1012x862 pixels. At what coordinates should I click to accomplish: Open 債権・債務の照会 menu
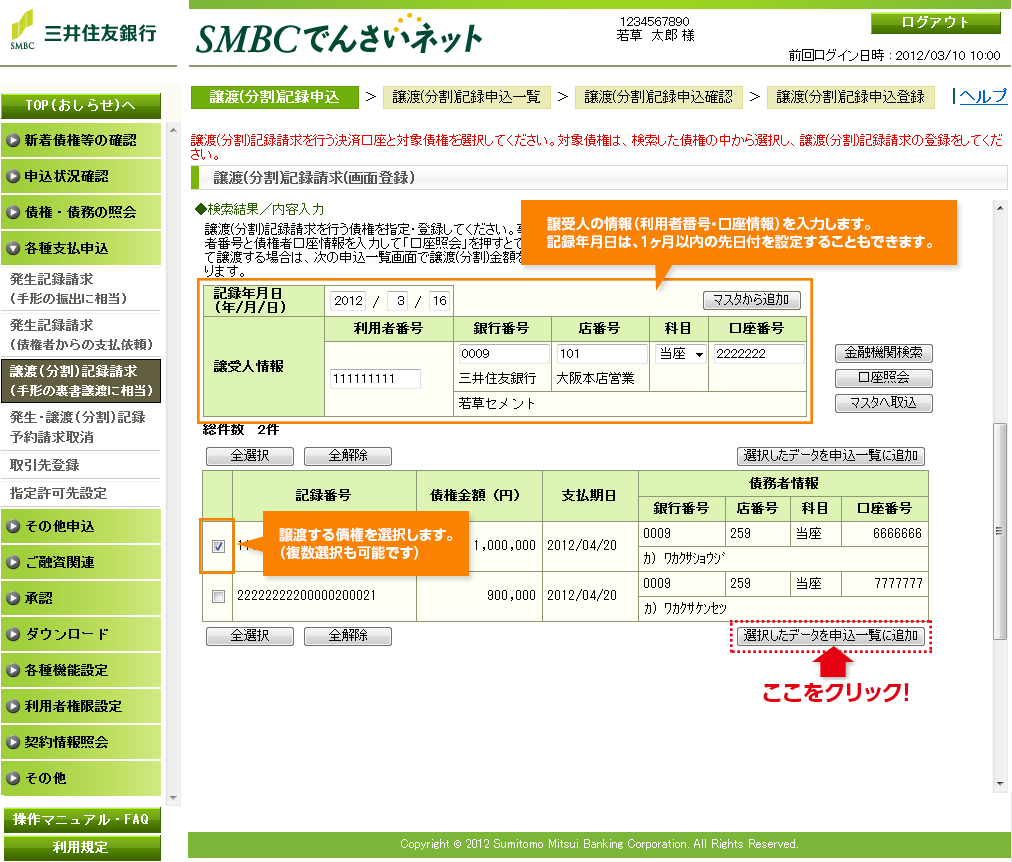tap(81, 212)
